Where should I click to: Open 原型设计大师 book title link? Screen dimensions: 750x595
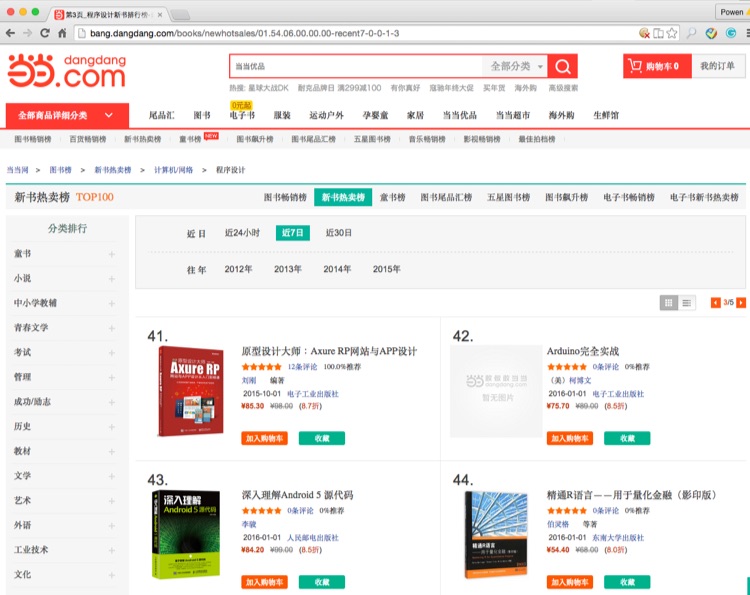click(x=329, y=351)
